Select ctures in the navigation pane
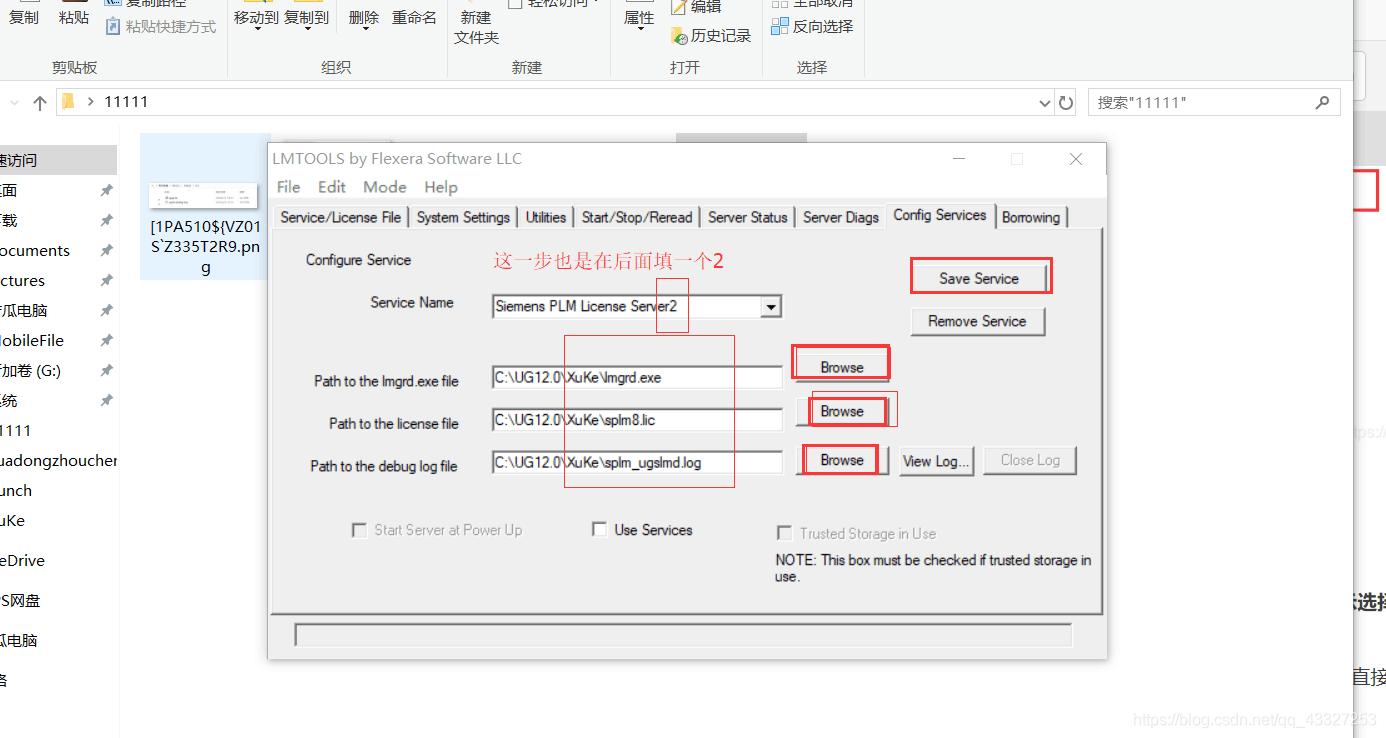Image resolution: width=1386 pixels, height=738 pixels. (22, 280)
